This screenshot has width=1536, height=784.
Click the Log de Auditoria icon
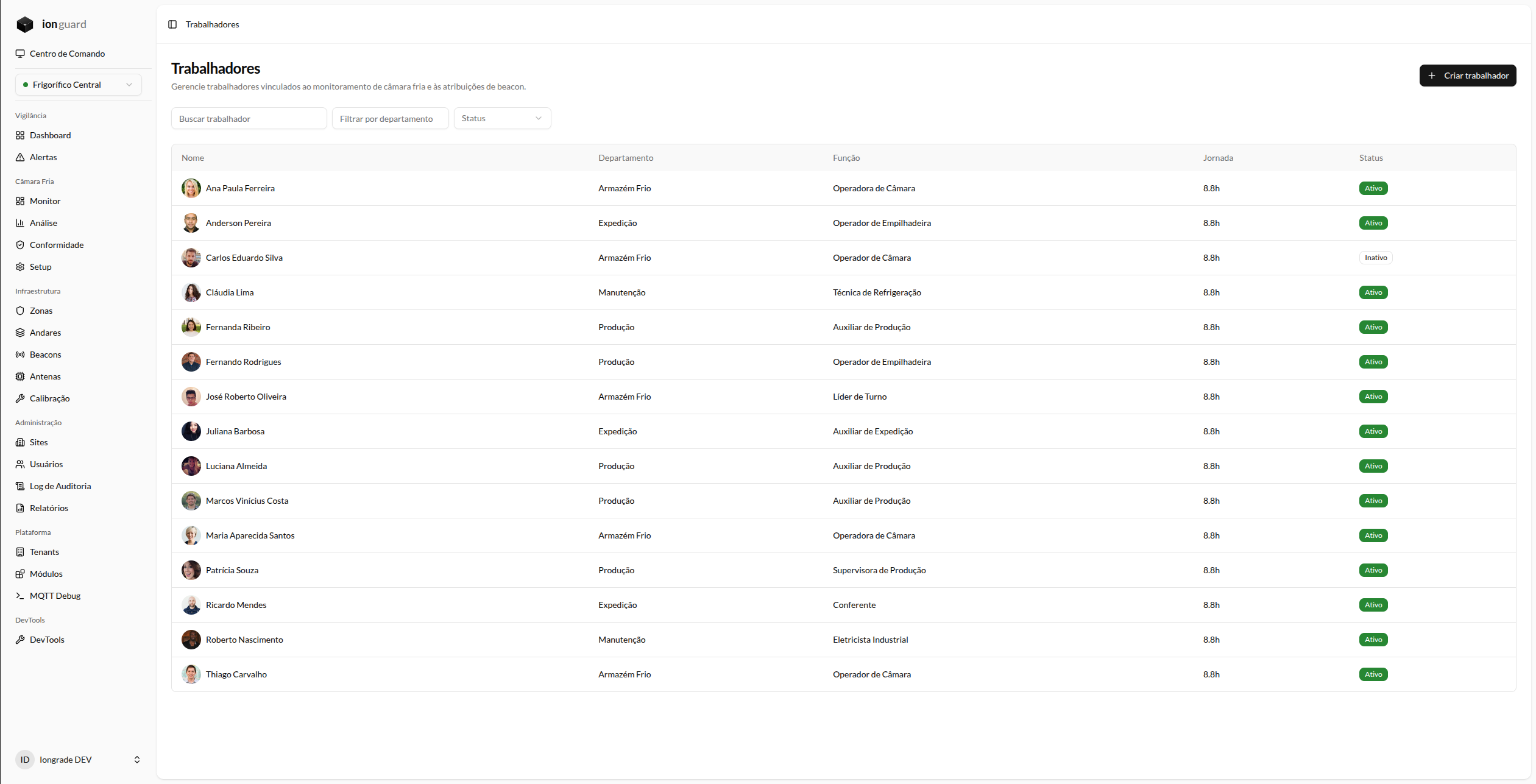[20, 486]
